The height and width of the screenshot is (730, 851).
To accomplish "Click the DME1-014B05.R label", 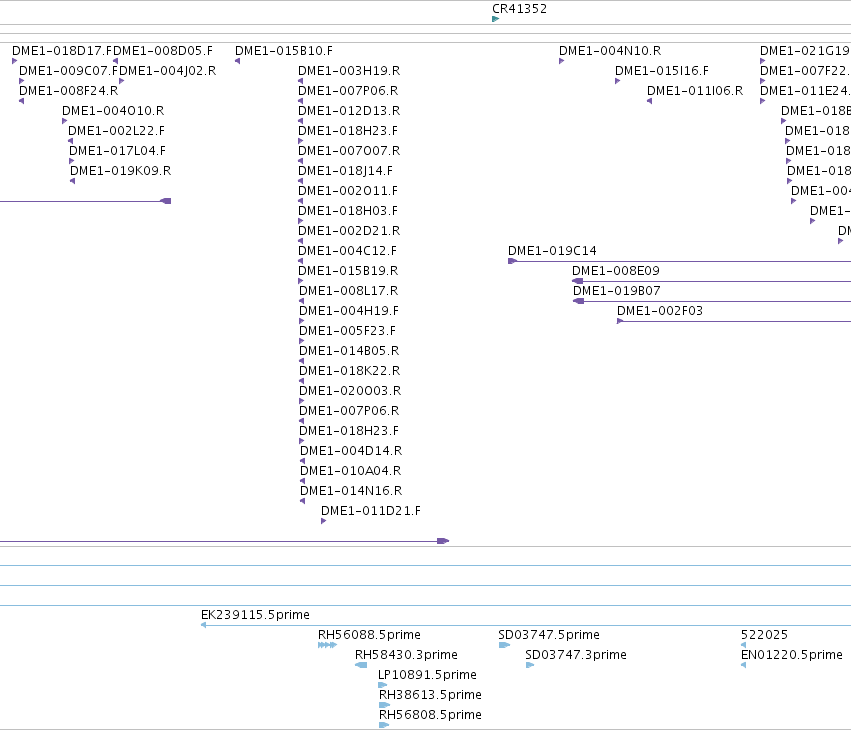I will 349,352.
